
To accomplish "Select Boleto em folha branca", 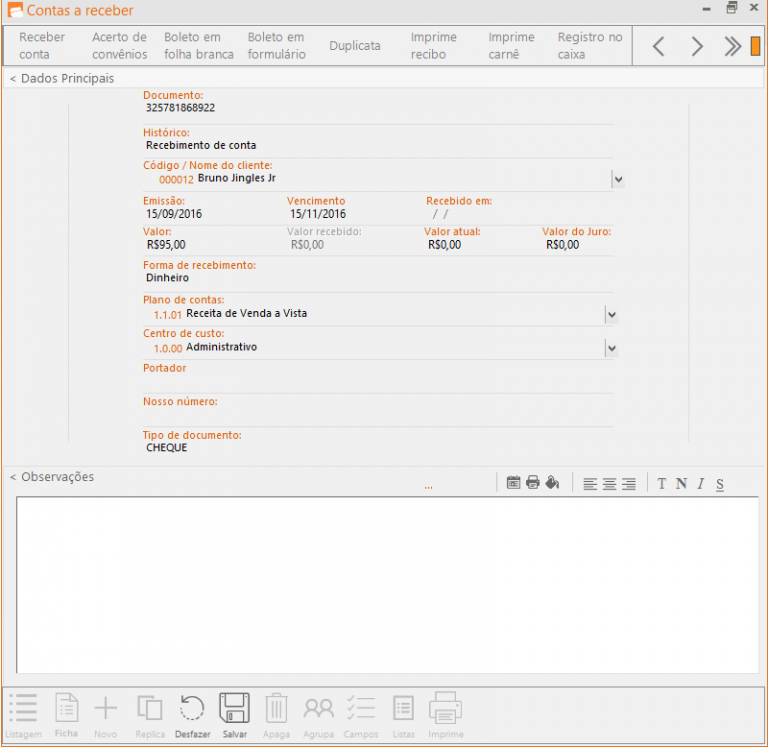I will (x=198, y=46).
